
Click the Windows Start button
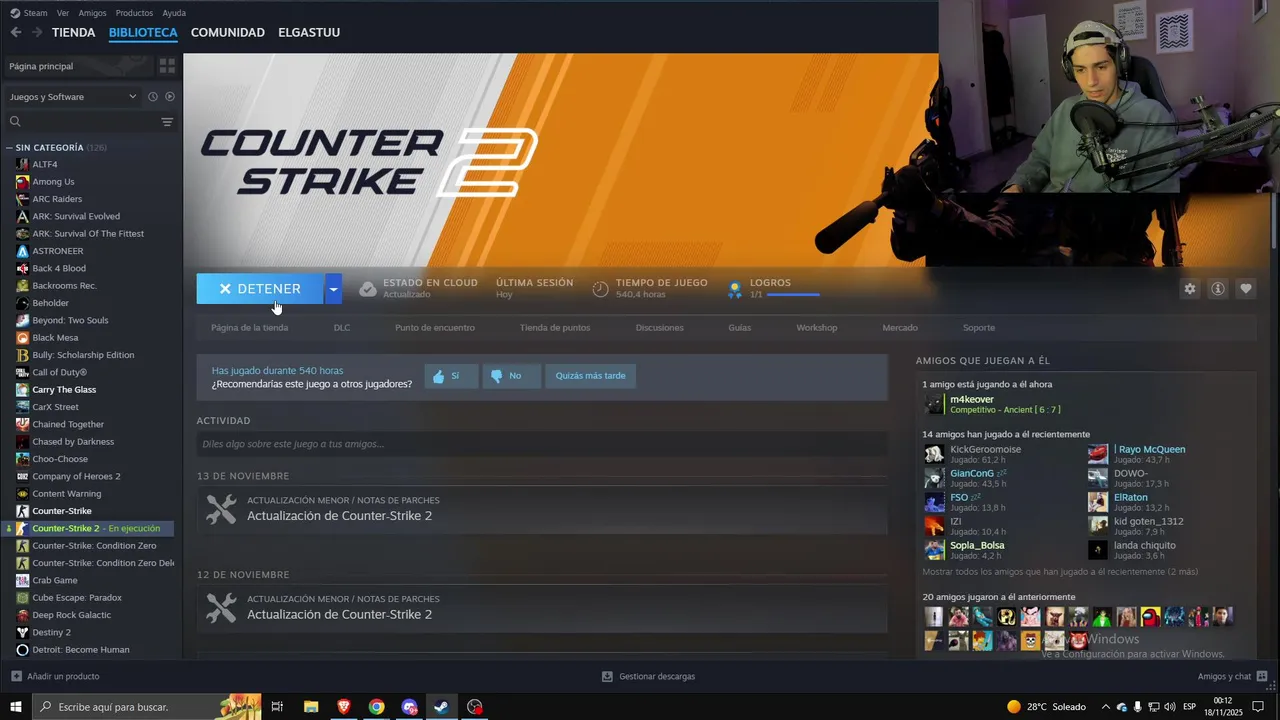[x=16, y=707]
